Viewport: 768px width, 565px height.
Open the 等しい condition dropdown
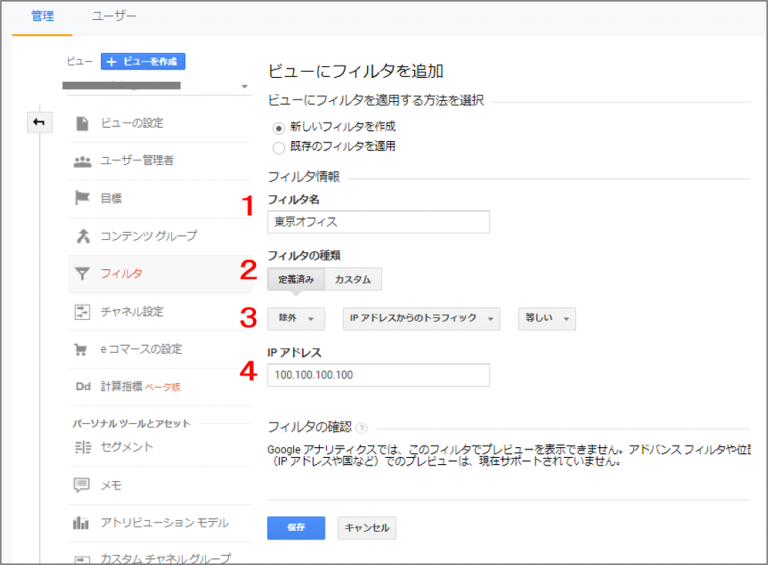pyautogui.click(x=546, y=319)
